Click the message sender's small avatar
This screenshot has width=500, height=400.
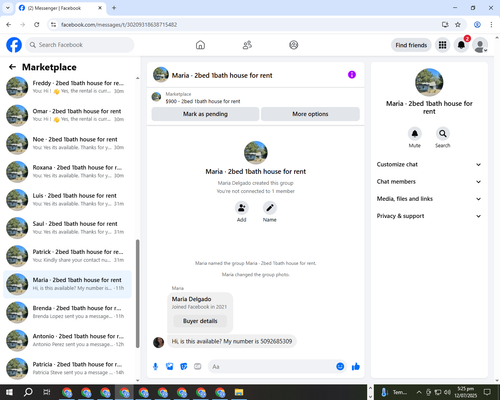[x=158, y=342]
